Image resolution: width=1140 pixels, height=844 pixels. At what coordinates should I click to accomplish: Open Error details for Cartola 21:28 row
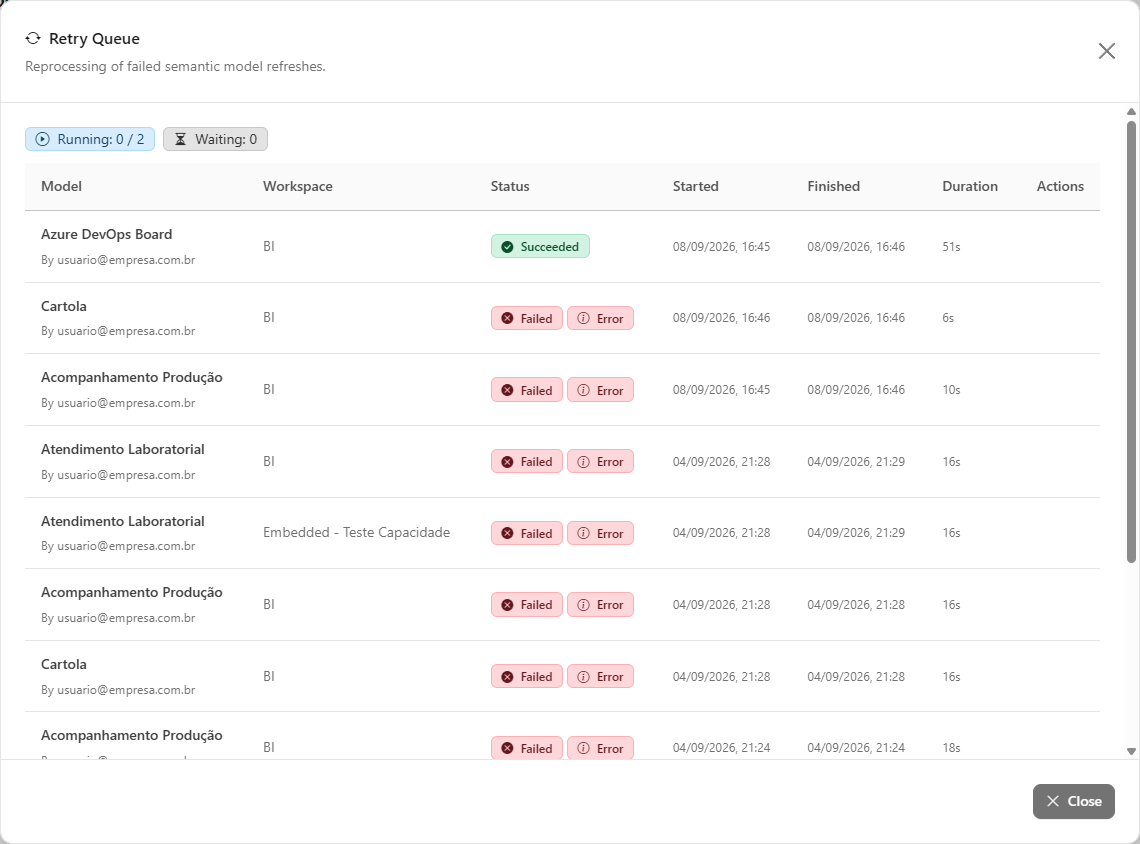(x=601, y=677)
